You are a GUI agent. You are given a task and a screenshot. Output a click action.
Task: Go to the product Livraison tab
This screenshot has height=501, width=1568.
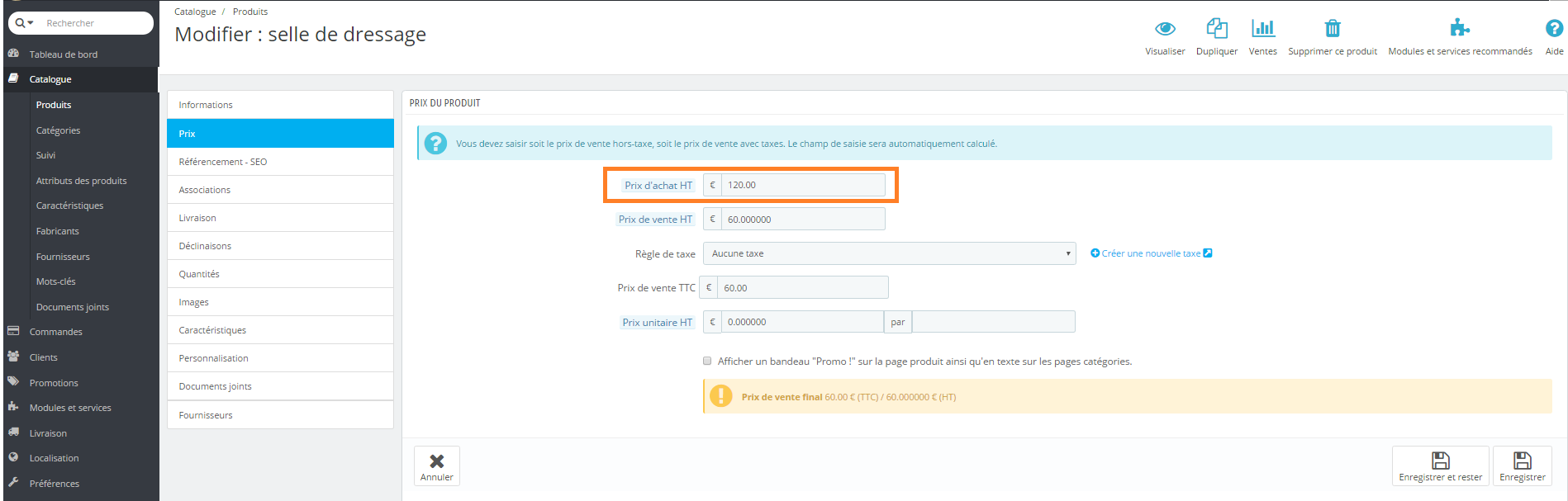pyautogui.click(x=280, y=218)
